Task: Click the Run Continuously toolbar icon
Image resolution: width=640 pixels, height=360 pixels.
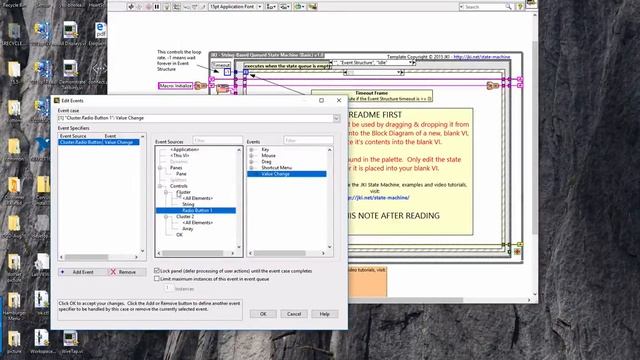Action: pos(140,7)
